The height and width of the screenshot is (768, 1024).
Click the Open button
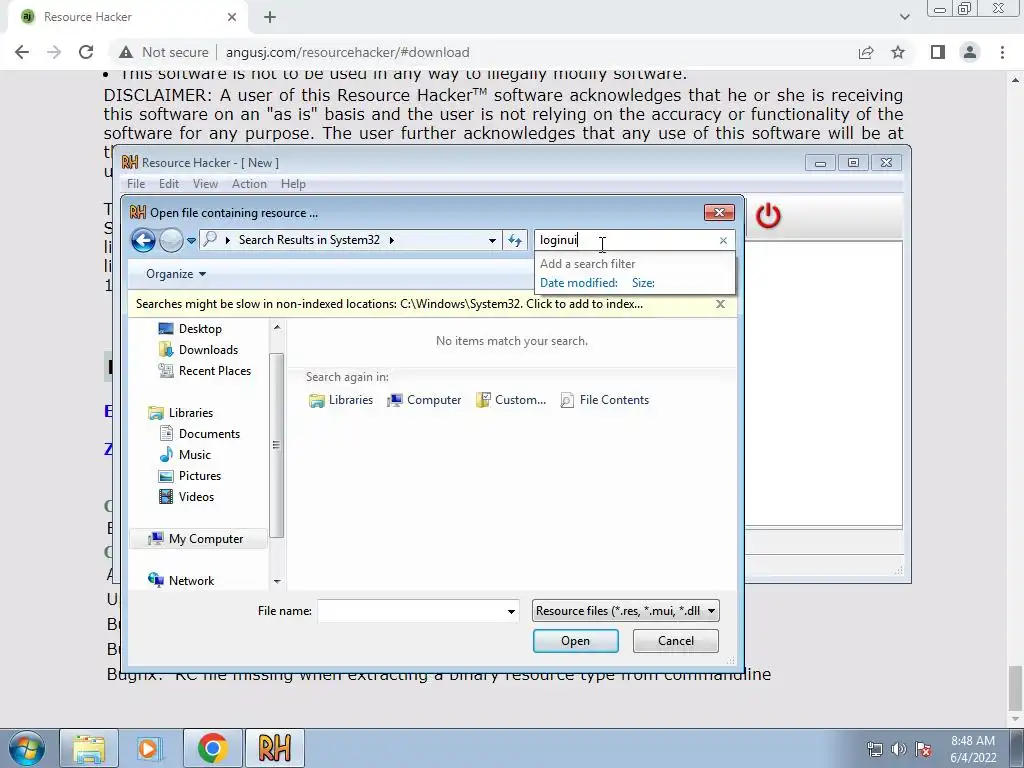pyautogui.click(x=575, y=641)
